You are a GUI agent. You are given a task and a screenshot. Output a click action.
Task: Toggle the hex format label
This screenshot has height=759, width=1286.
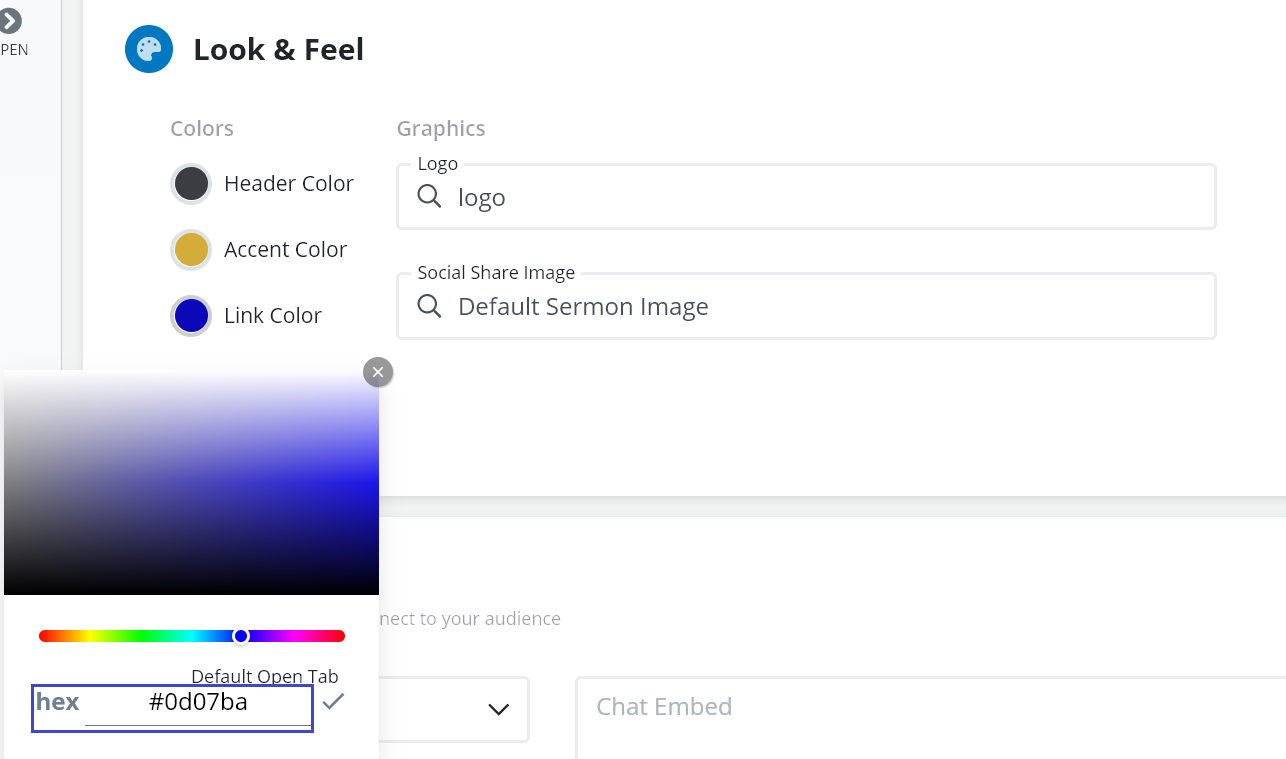coord(57,702)
